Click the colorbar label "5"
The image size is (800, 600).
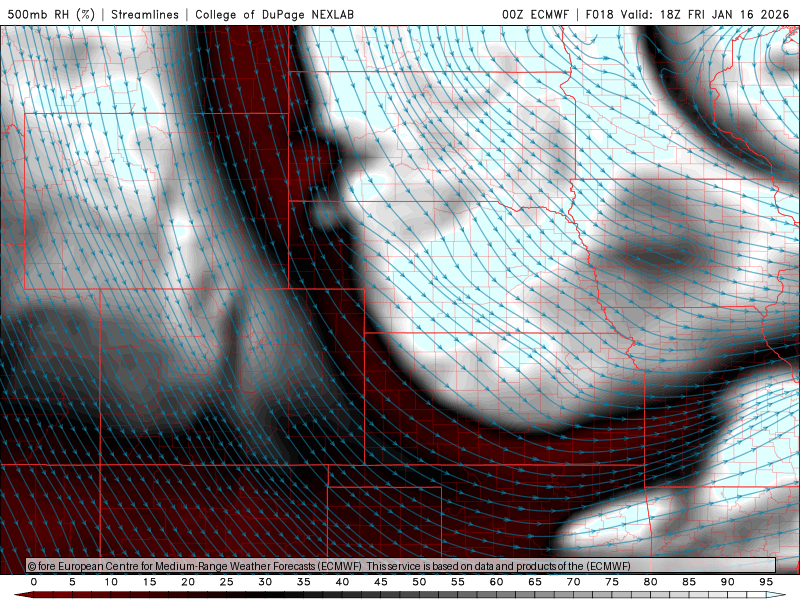pyautogui.click(x=72, y=582)
